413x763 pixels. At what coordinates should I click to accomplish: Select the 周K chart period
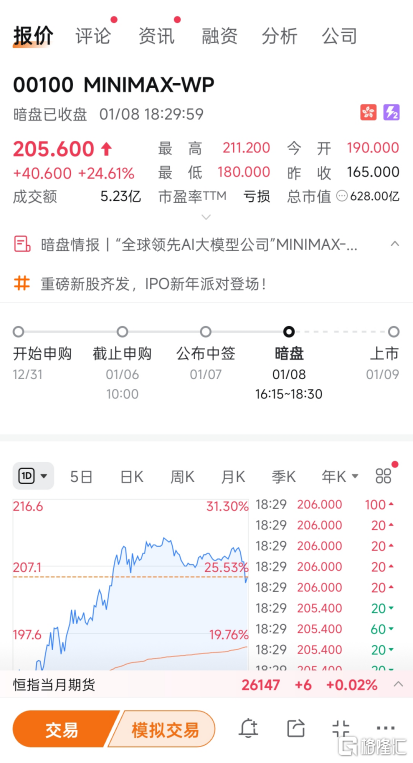[182, 476]
